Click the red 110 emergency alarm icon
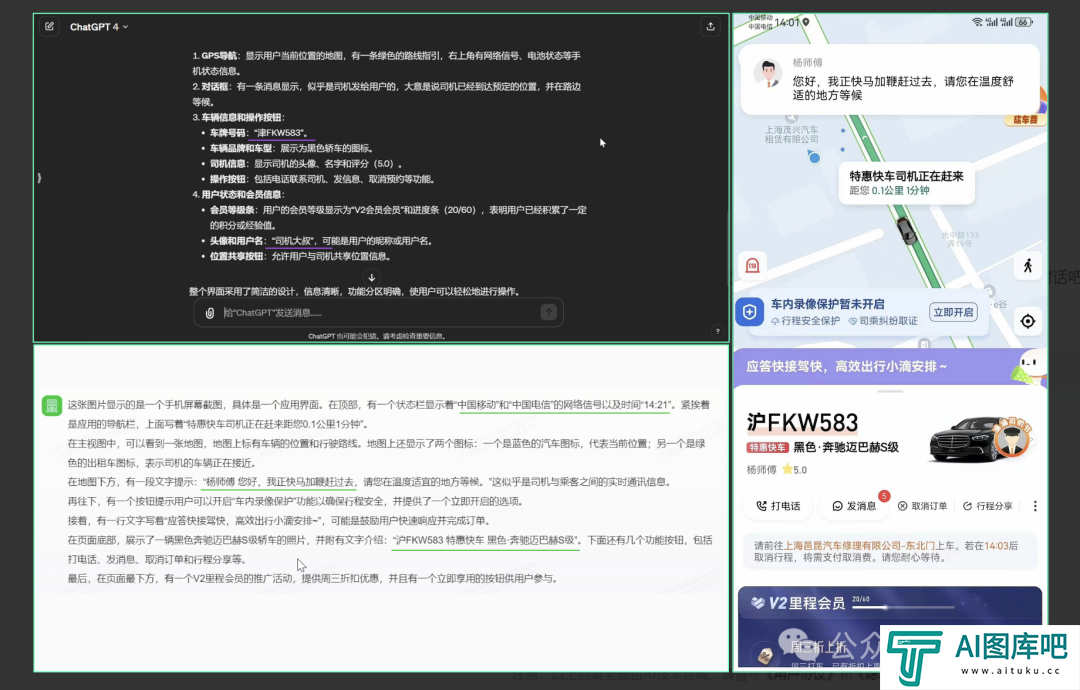Screen dimensions: 1080x690 (x=752, y=265)
